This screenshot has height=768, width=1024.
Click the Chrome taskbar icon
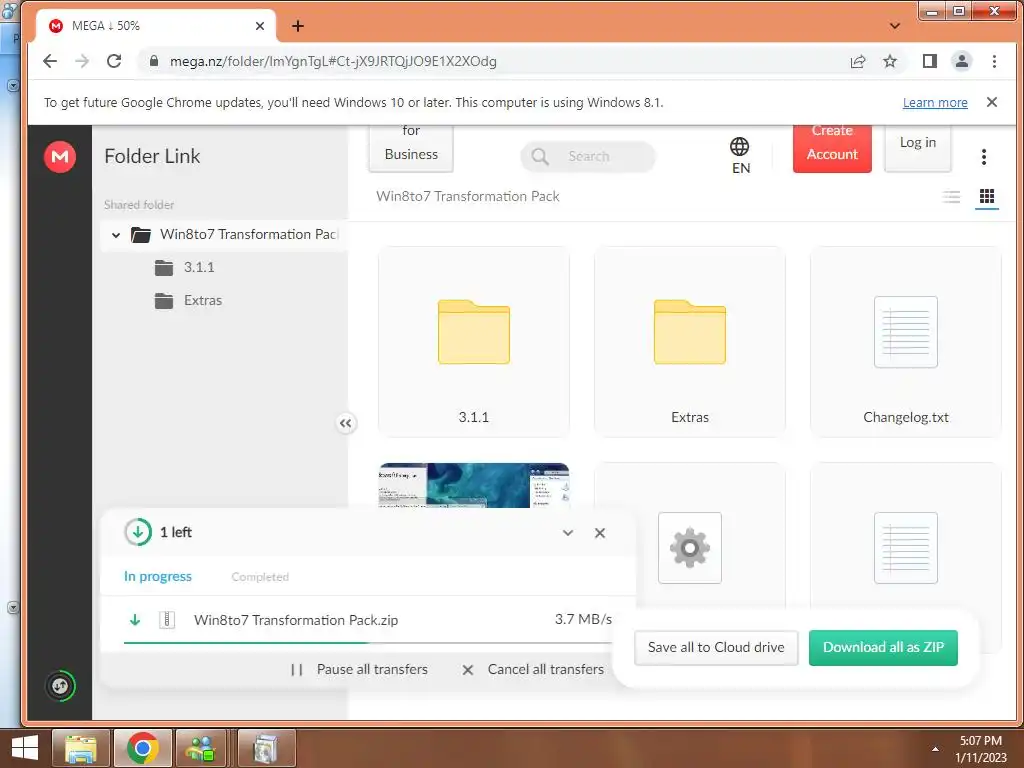143,748
